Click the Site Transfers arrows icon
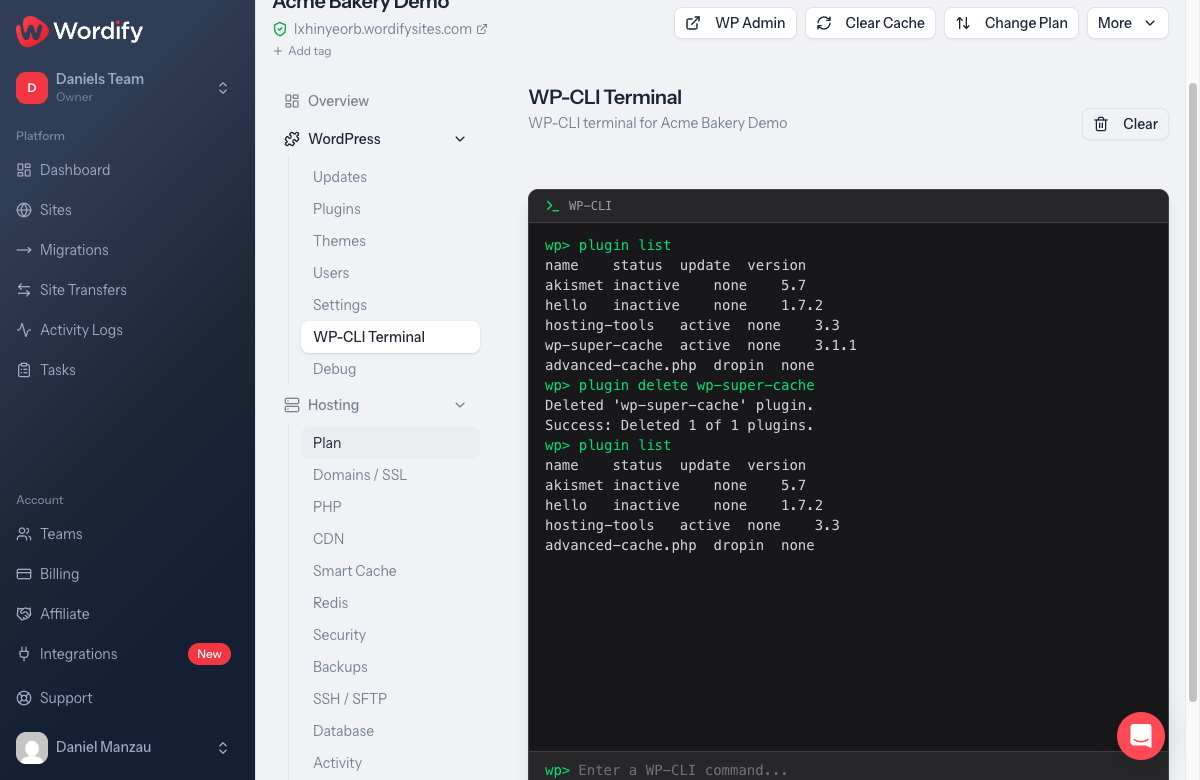 [24, 290]
